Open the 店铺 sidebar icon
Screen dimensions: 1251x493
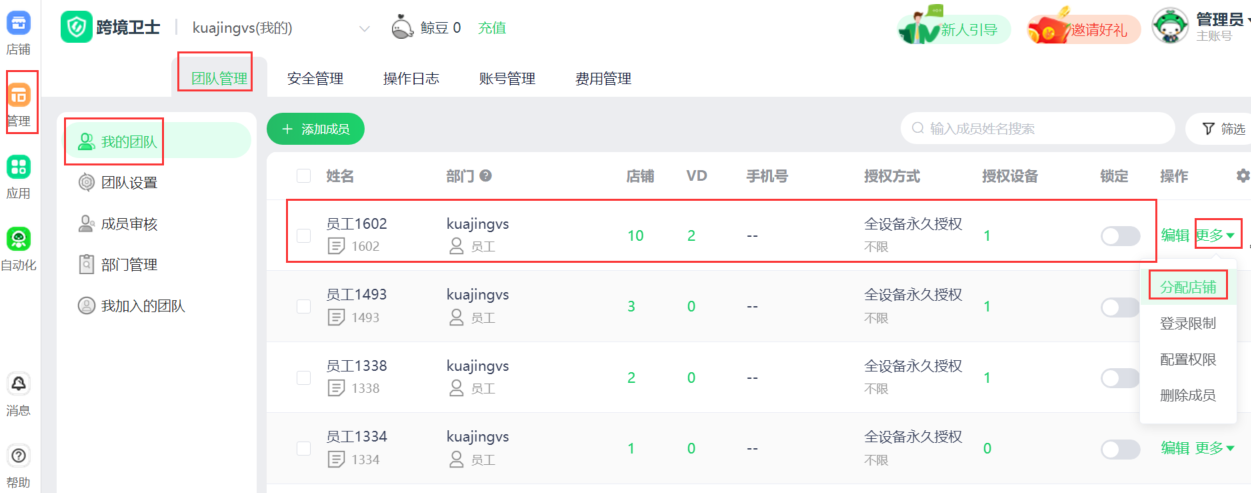click(18, 24)
